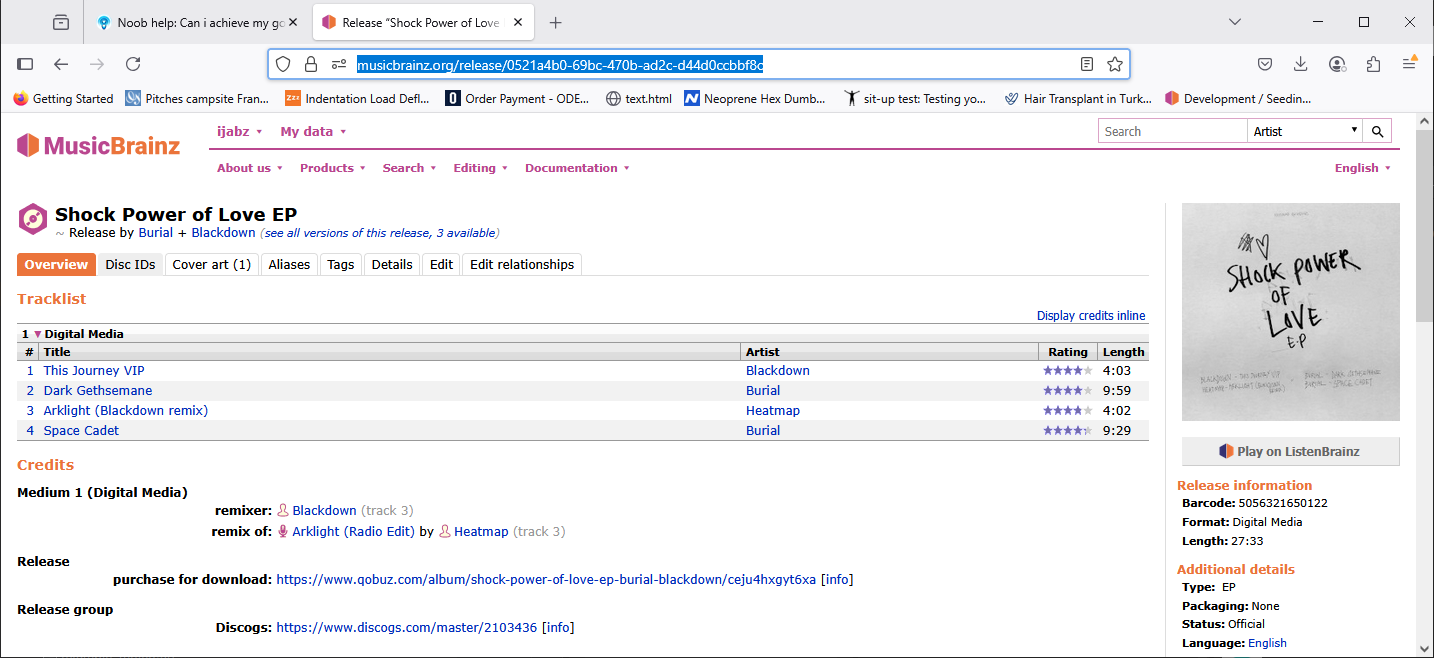Collapse the Digital Media medium triangle
This screenshot has height=658, width=1434.
38,334
